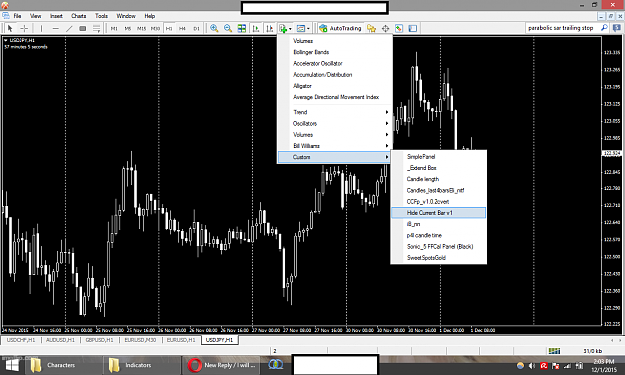This screenshot has height=375, width=625.
Task: Select the cursor arrow tool
Action: [x=10, y=28]
